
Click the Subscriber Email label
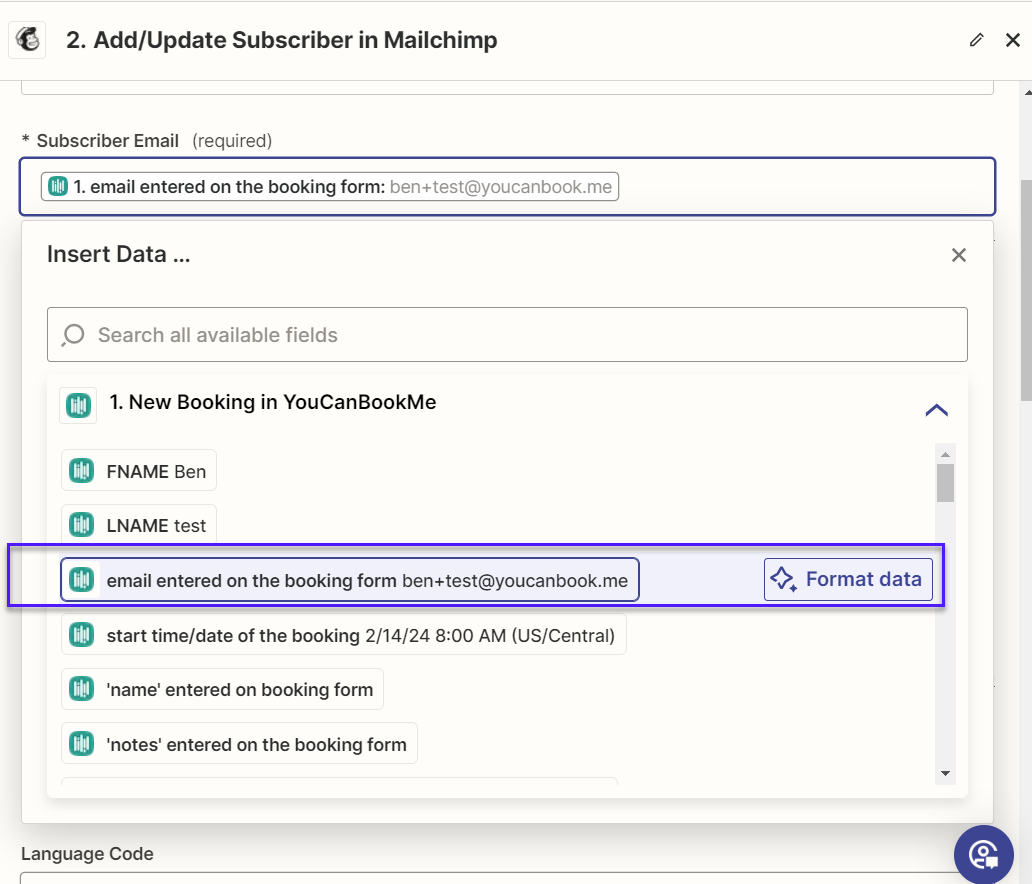[x=108, y=141]
